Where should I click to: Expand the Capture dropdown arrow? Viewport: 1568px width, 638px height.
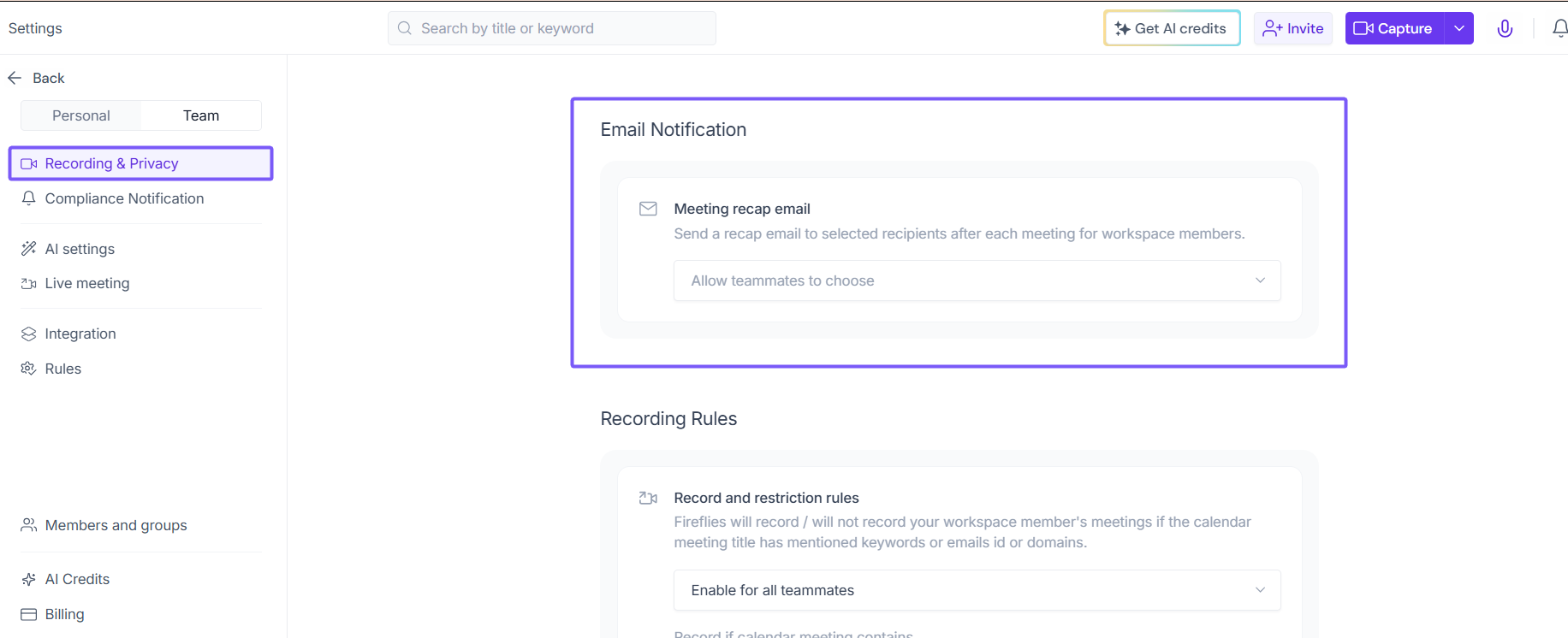(1459, 28)
